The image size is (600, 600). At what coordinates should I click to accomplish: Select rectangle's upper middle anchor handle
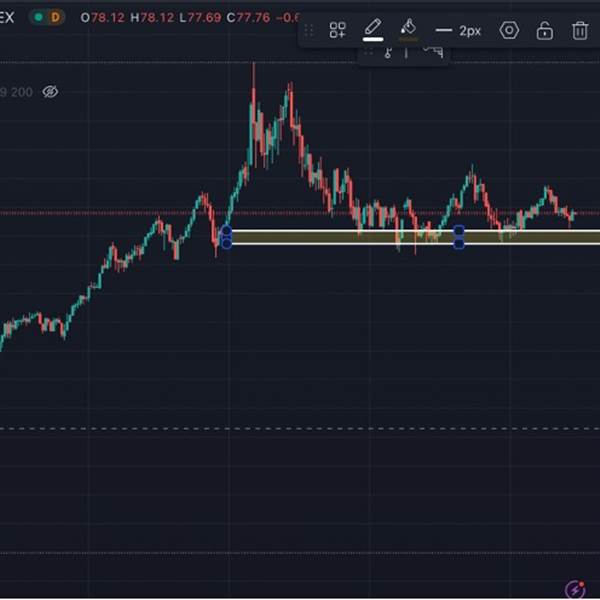(x=459, y=231)
